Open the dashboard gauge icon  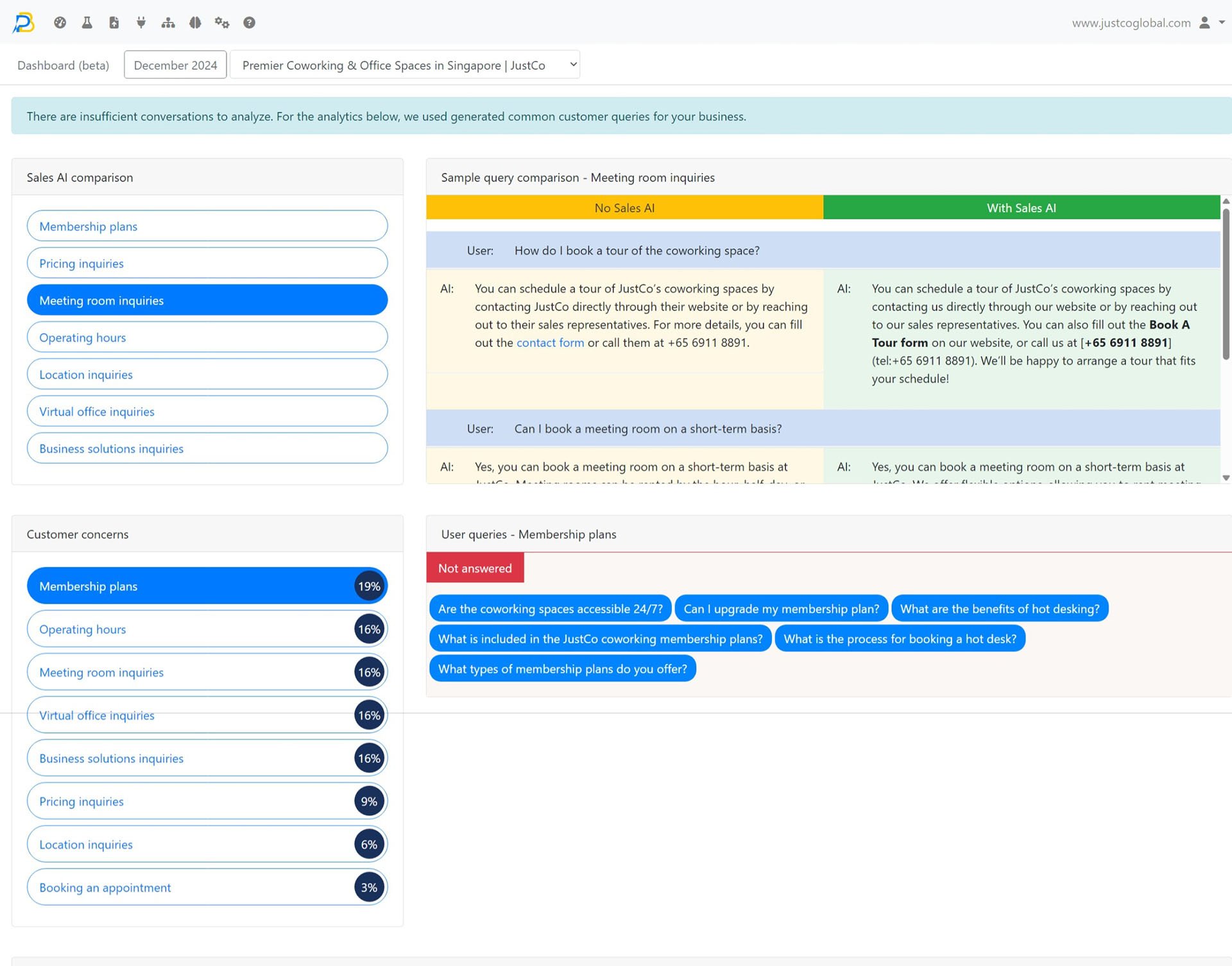pos(60,22)
